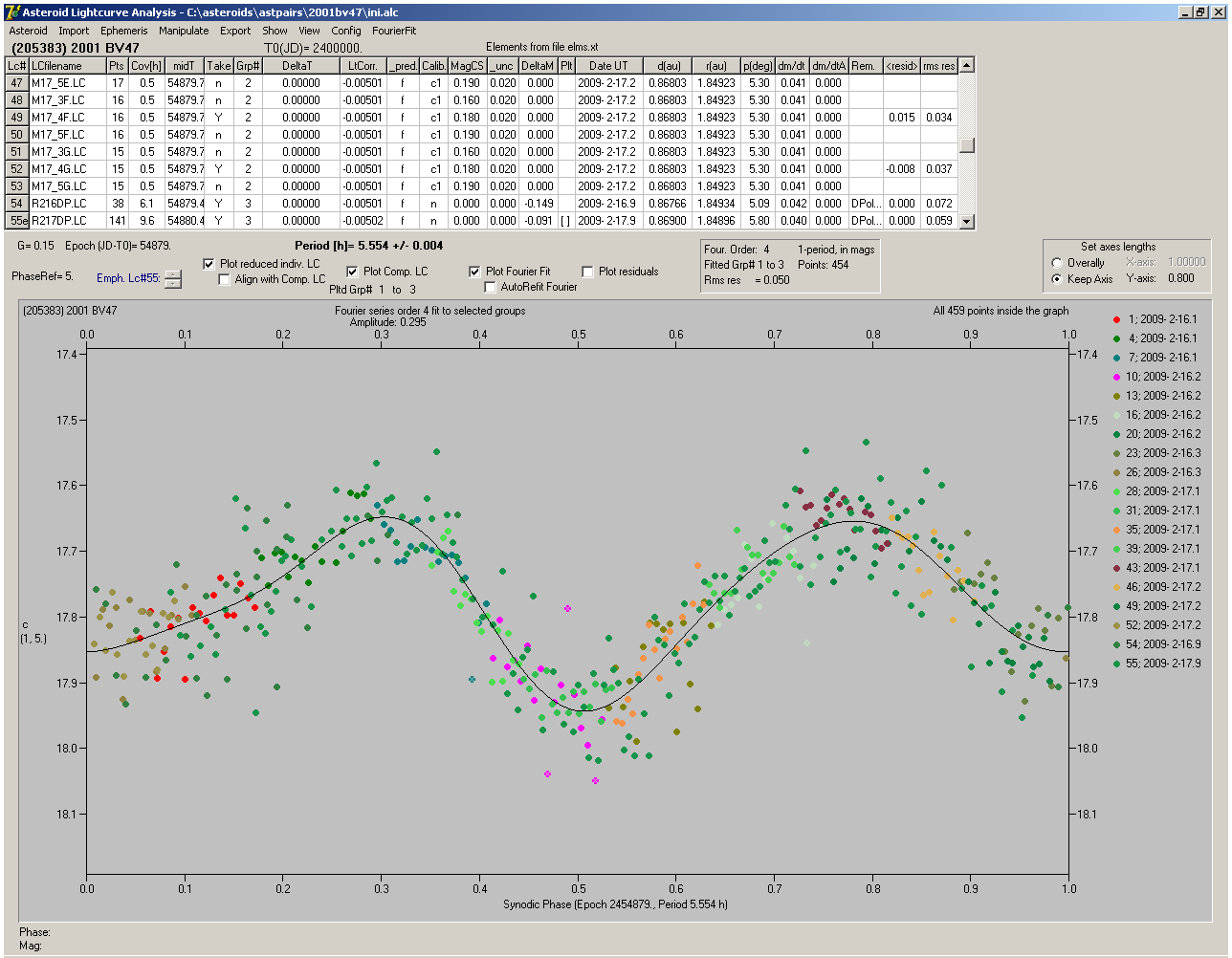The width and height of the screenshot is (1232, 958).
Task: Click the olive legend dot for 13; 2009-2-16.2
Action: 1116,396
